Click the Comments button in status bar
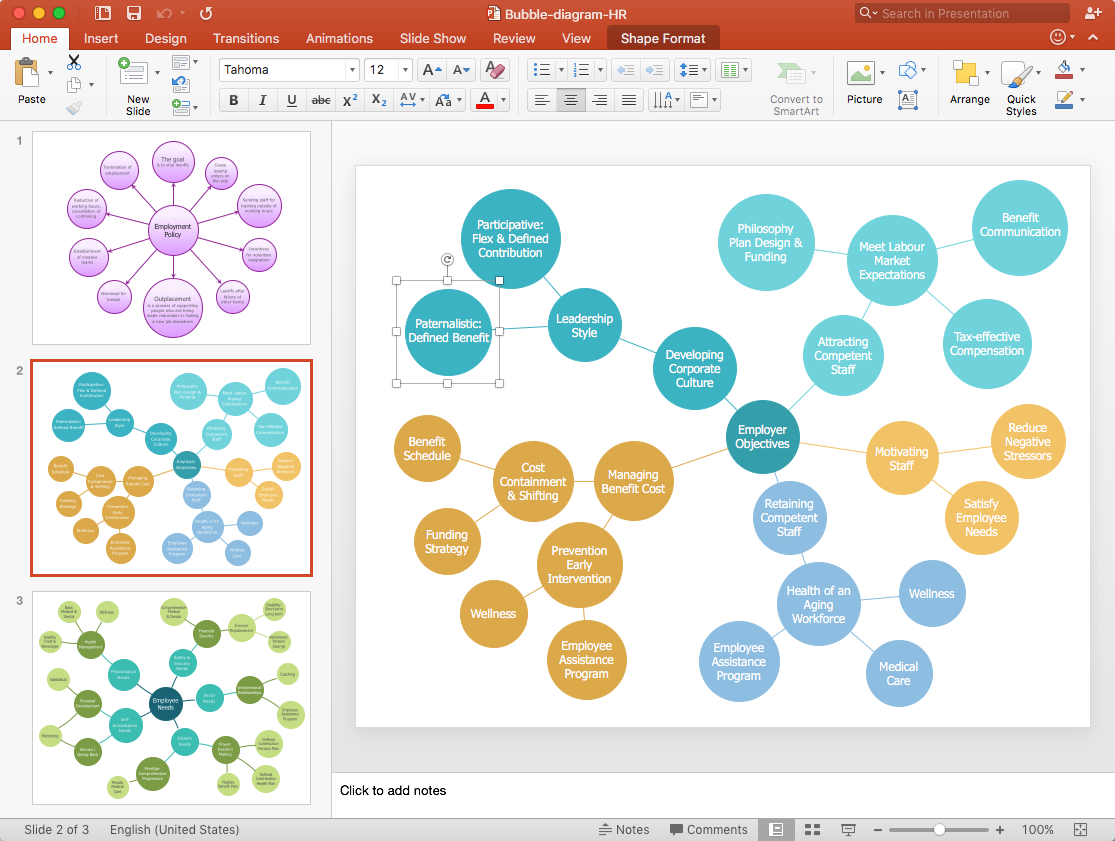This screenshot has width=1115, height=841. (709, 830)
